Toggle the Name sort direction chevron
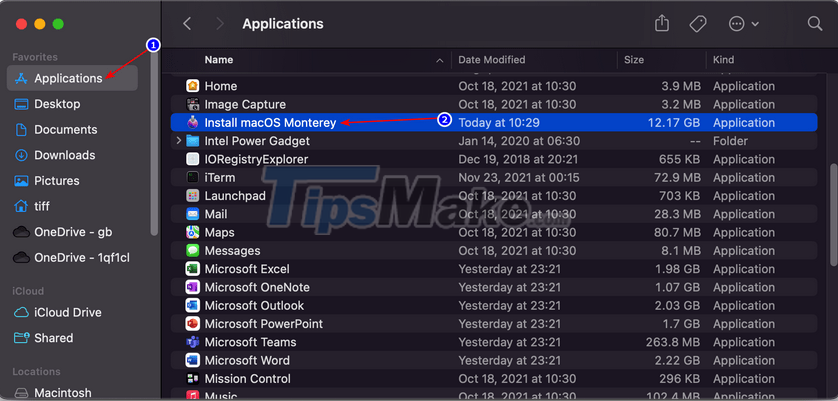Viewport: 838px width, 401px height. coord(440,60)
